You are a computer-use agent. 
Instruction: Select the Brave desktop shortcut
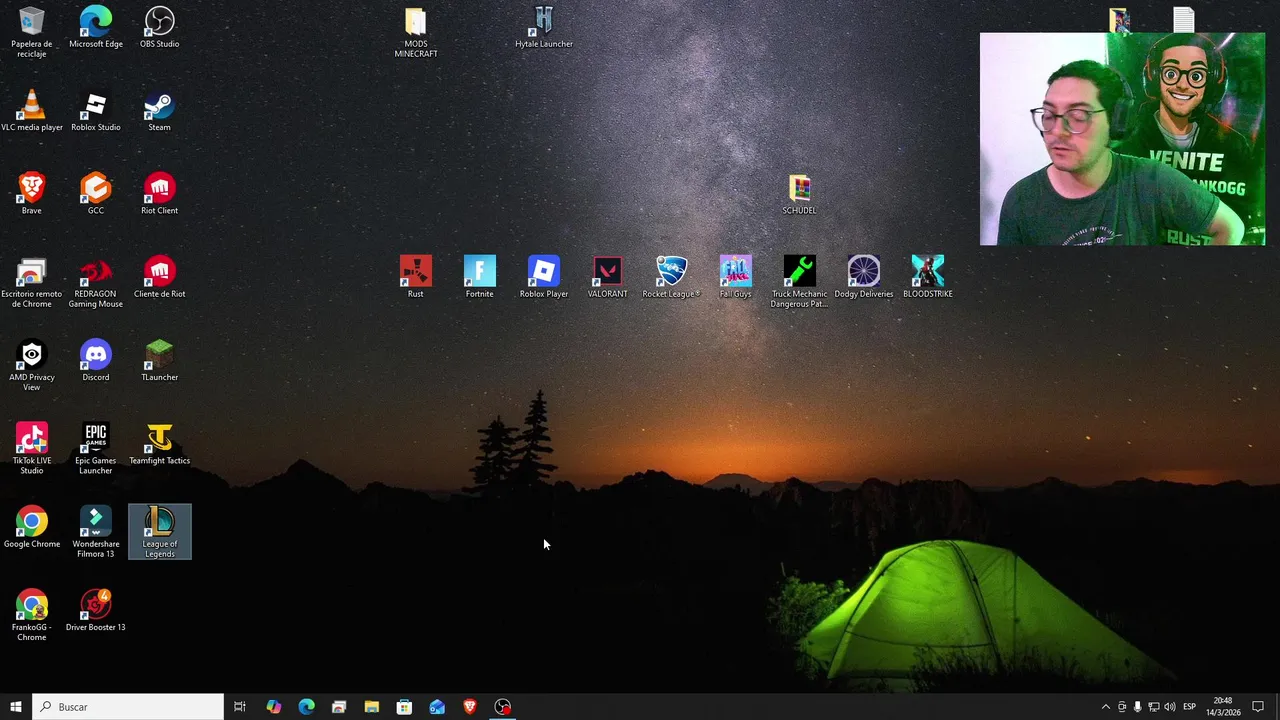pyautogui.click(x=32, y=194)
